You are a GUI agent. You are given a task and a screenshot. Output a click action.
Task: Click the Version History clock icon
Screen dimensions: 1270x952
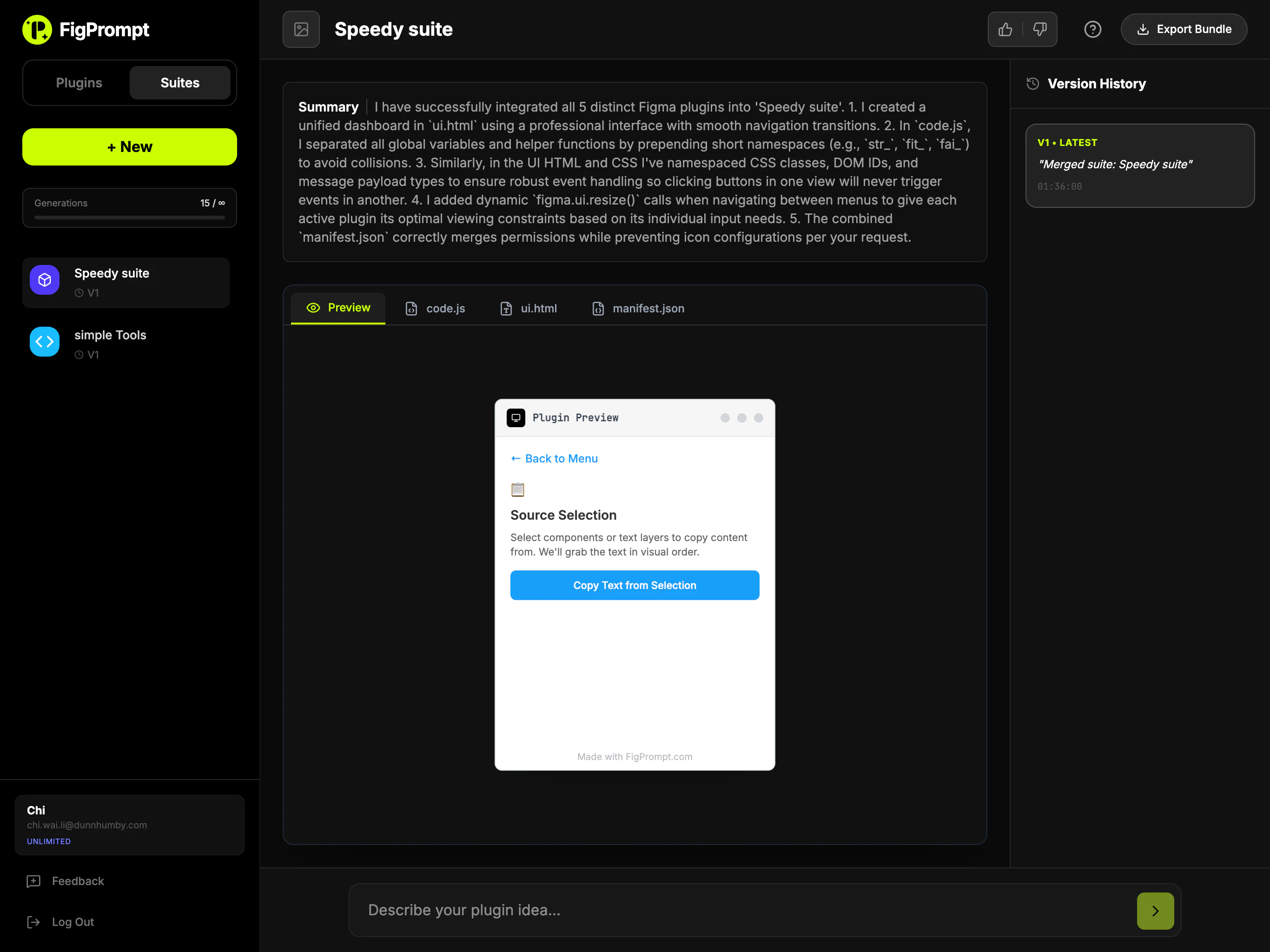(1032, 84)
